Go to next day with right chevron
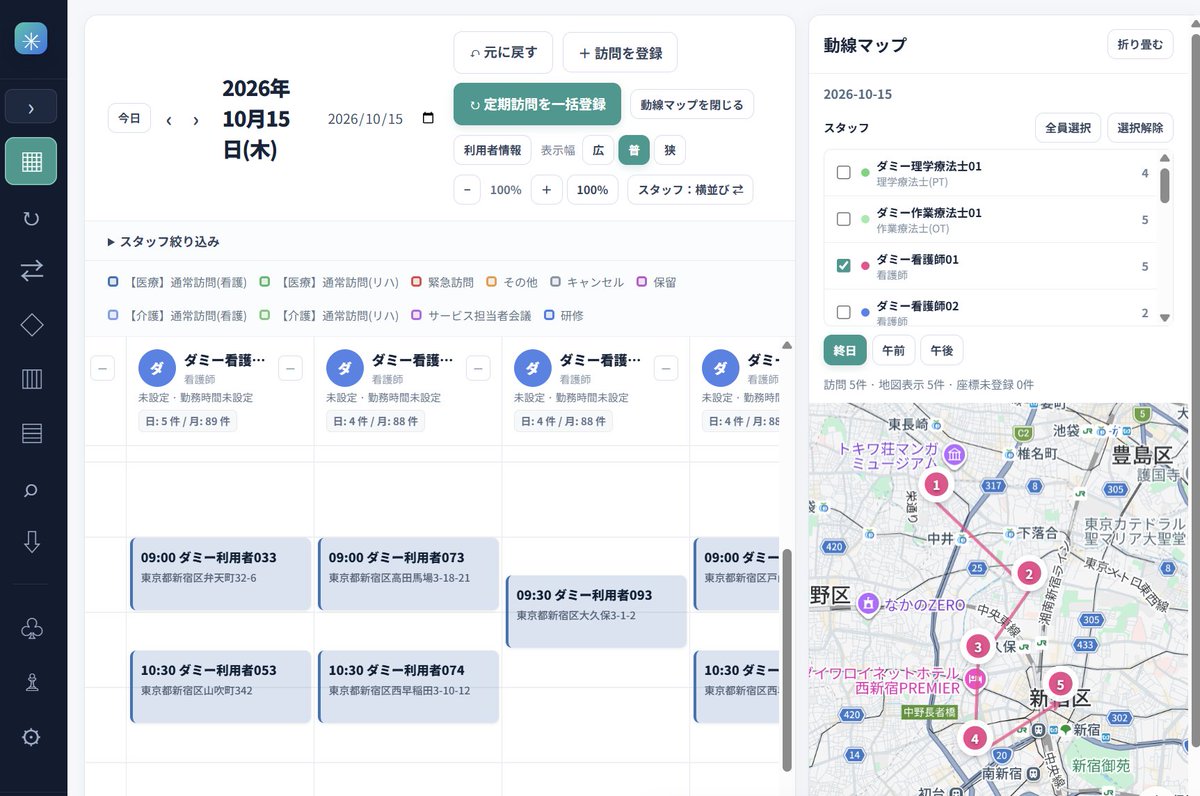The width and height of the screenshot is (1200, 796). [x=196, y=119]
